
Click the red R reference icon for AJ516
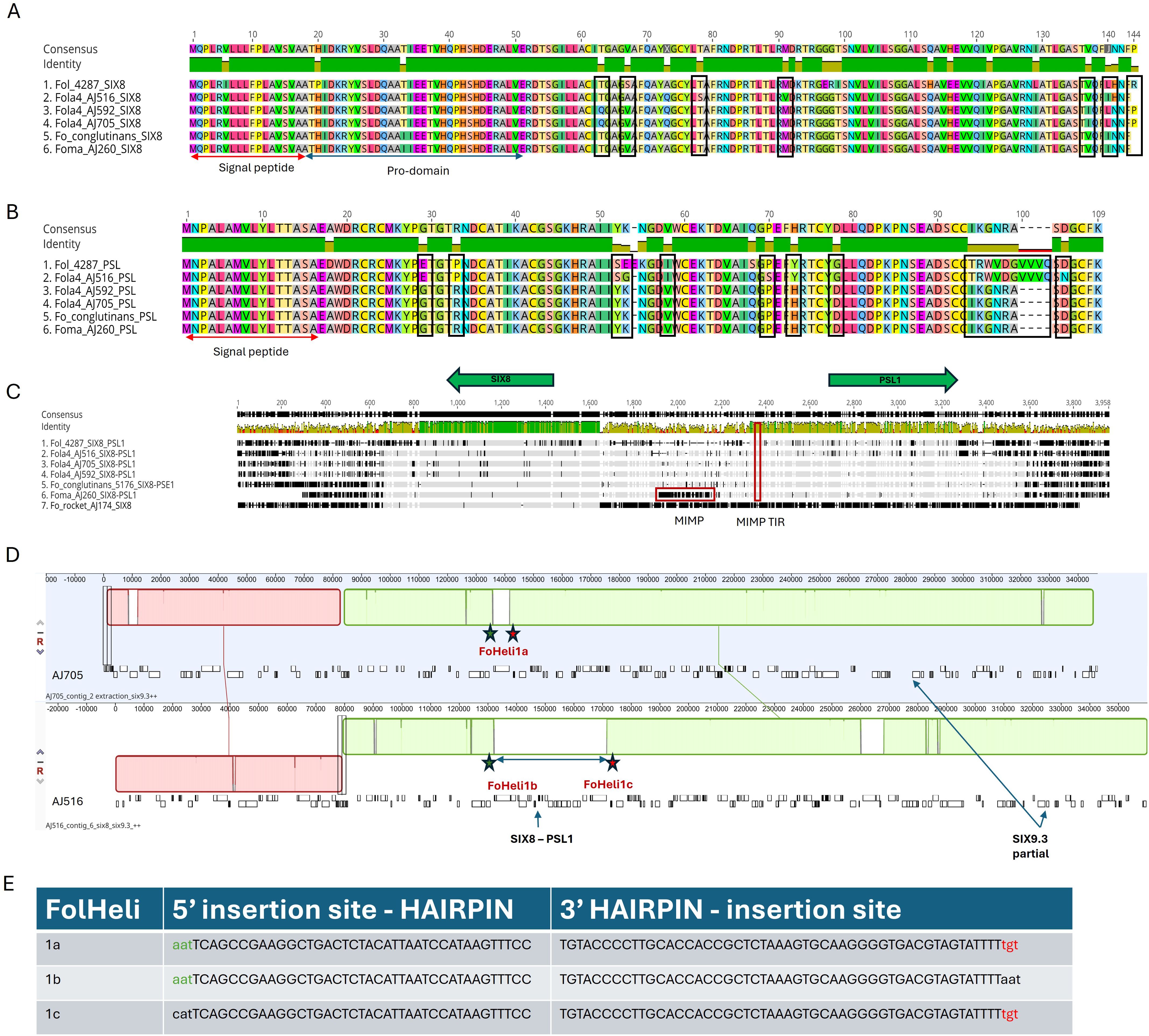[40, 771]
